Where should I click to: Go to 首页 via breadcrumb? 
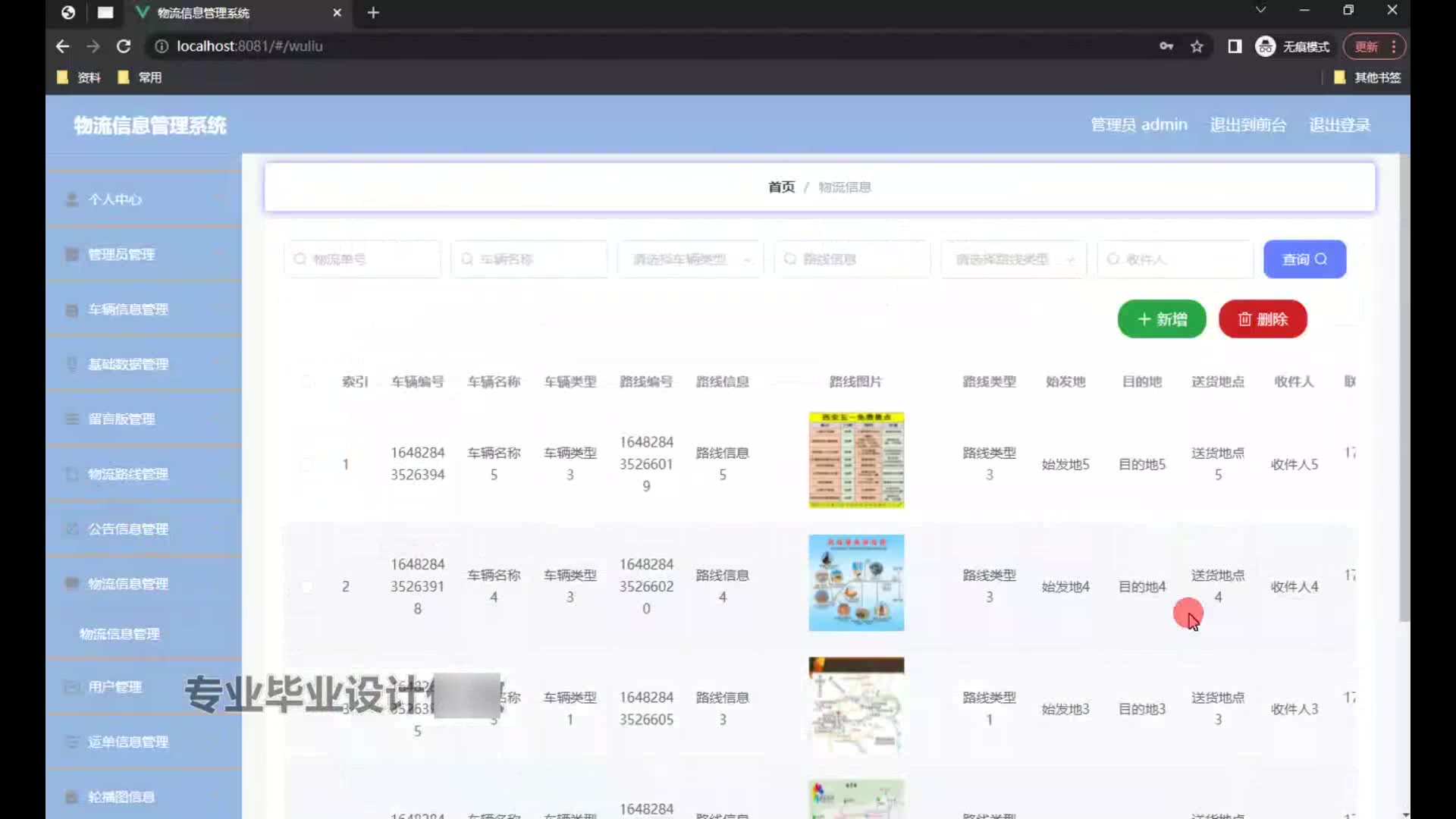coord(781,187)
